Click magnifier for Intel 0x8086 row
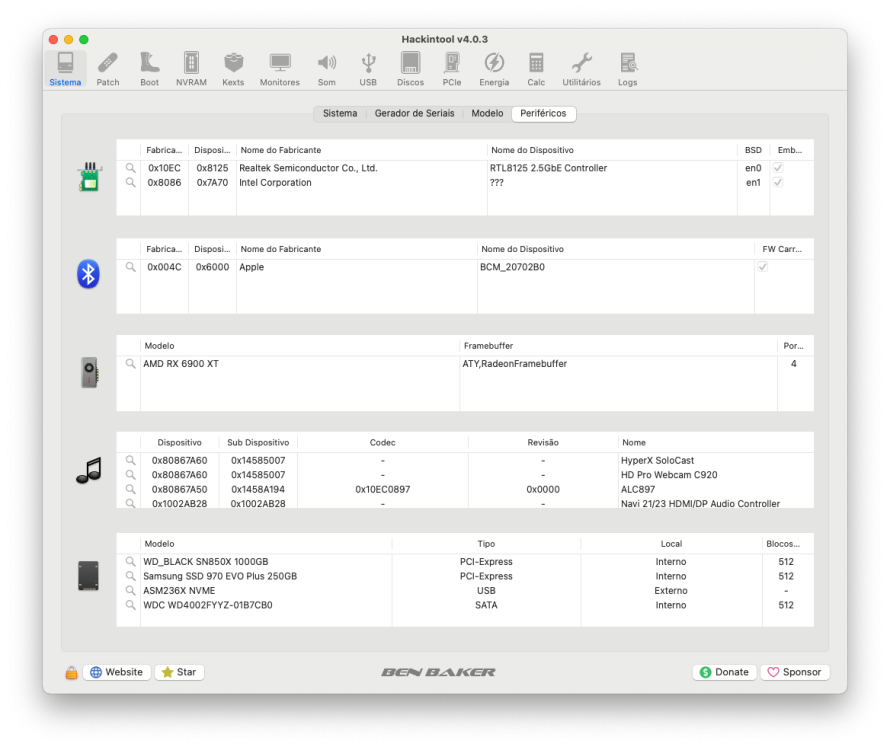This screenshot has height=750, width=890. pyautogui.click(x=131, y=182)
